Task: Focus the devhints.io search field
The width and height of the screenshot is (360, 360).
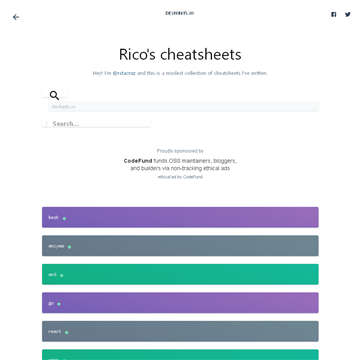Action: click(183, 107)
